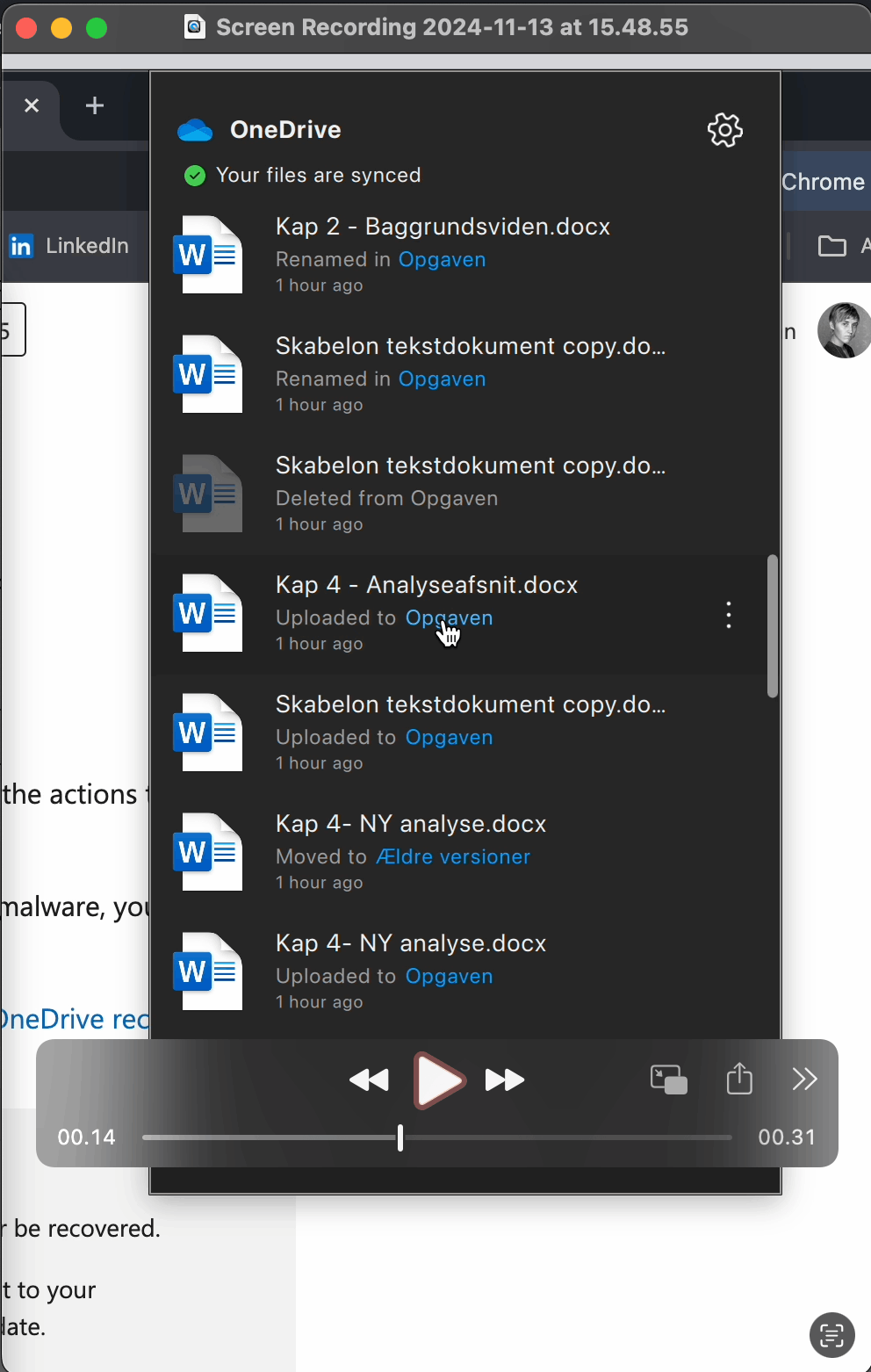871x1372 pixels.
Task: Enable picture-in-picture mode
Action: tap(668, 1080)
